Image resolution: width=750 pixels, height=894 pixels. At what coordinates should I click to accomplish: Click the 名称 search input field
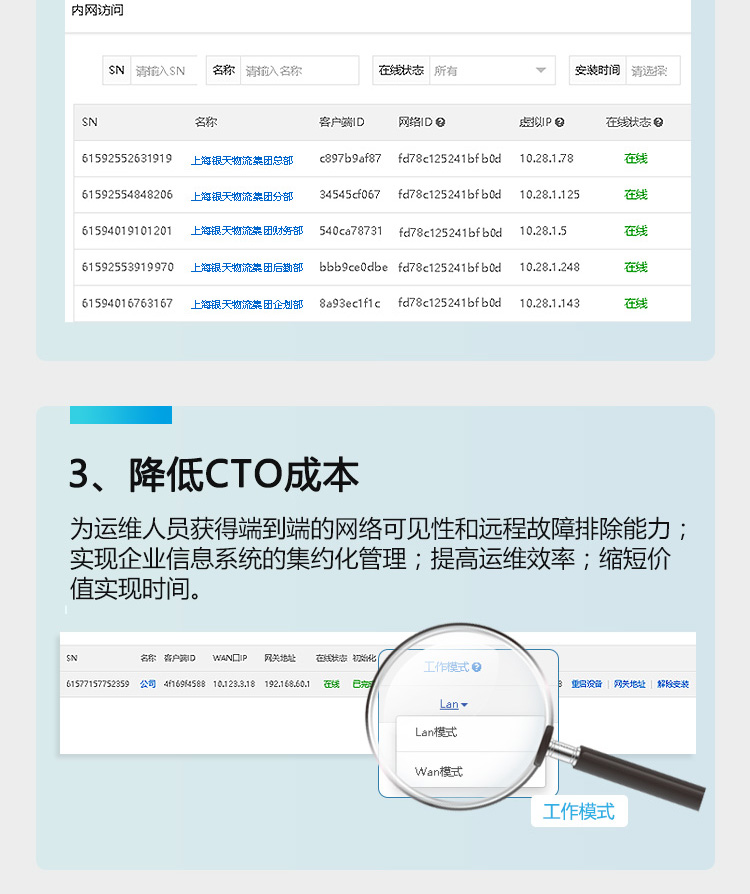[299, 71]
